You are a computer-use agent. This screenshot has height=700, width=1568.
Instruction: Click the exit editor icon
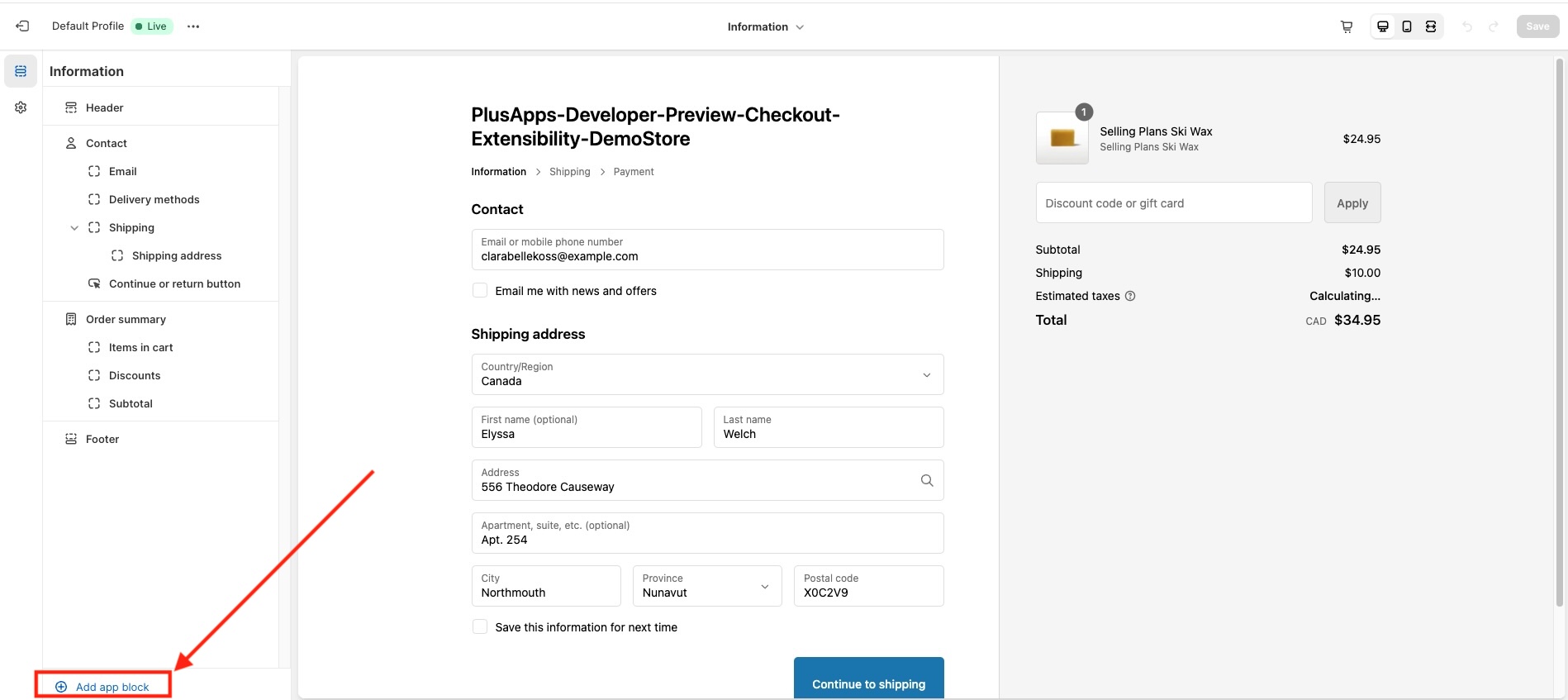coord(22,26)
